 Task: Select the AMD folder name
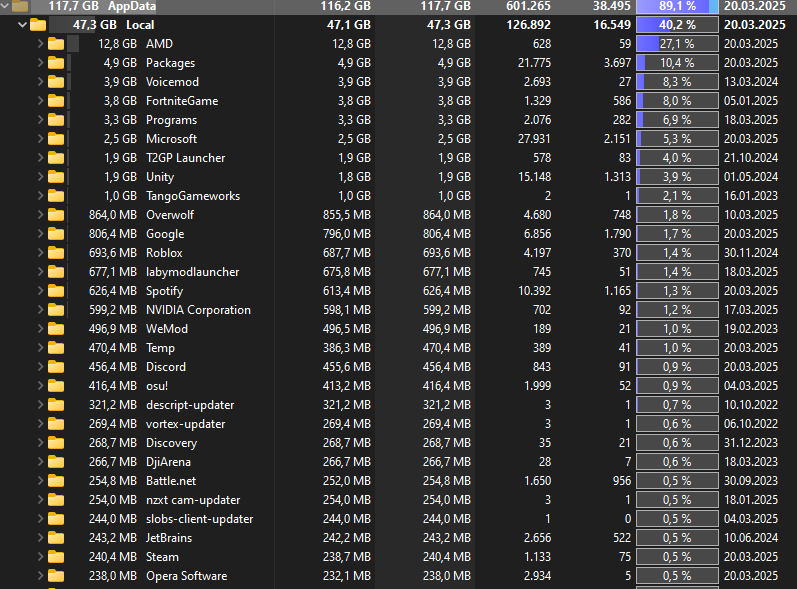(160, 44)
